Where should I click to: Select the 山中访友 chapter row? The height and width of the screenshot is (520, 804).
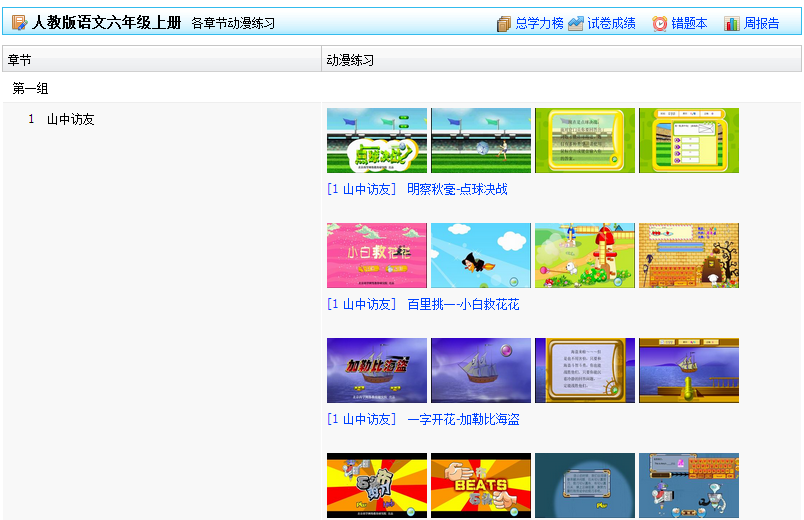click(70, 119)
